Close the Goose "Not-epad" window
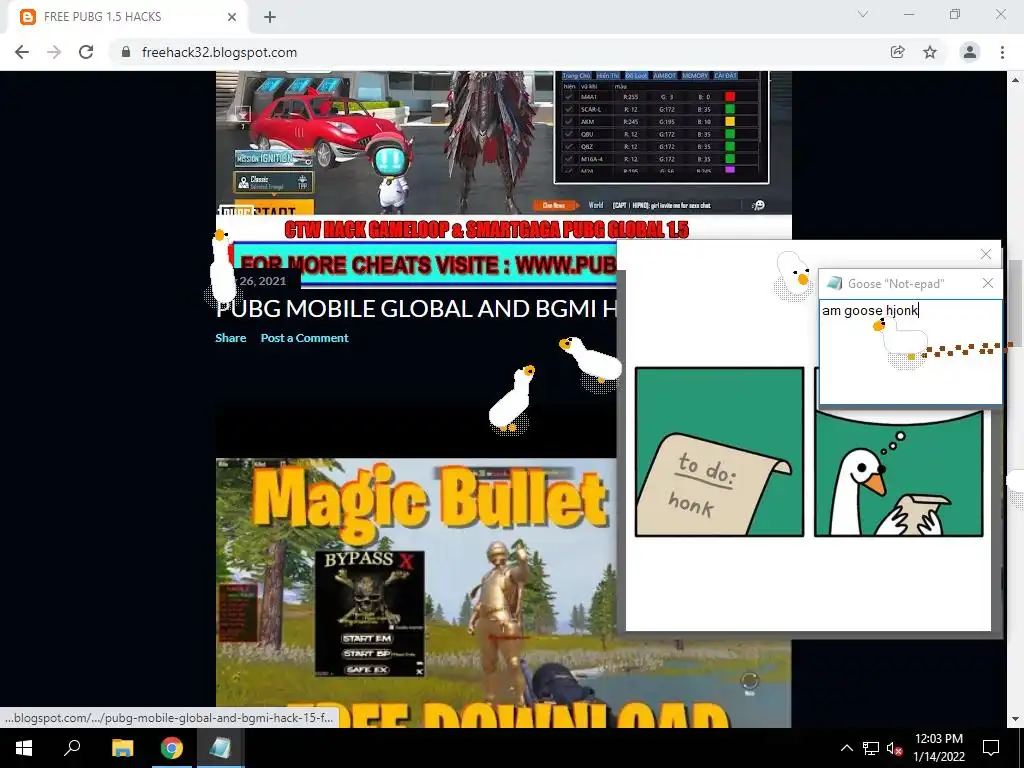 point(987,283)
